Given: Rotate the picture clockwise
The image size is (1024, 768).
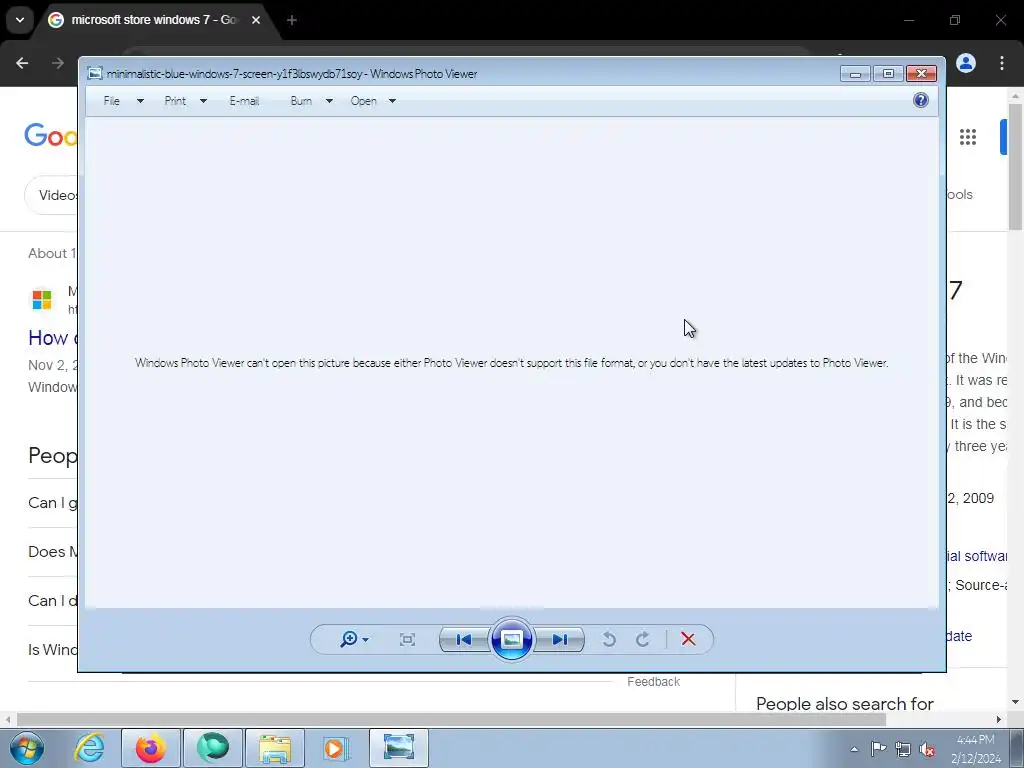Looking at the screenshot, I should [x=643, y=639].
